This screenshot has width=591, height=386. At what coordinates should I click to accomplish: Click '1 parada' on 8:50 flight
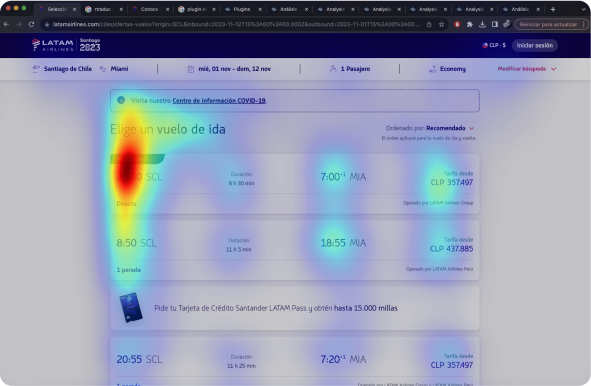129,270
